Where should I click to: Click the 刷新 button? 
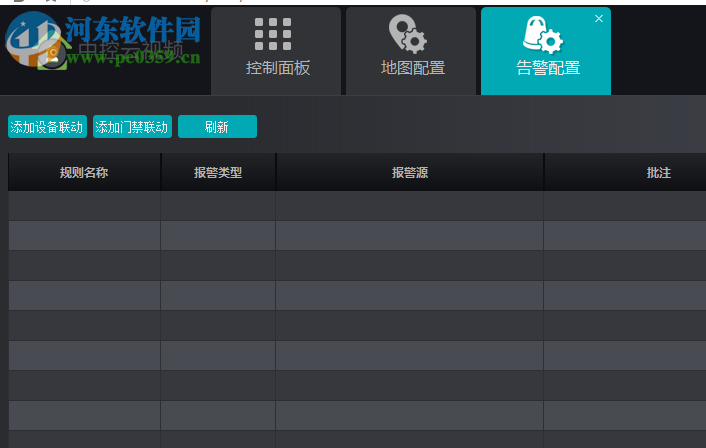217,127
